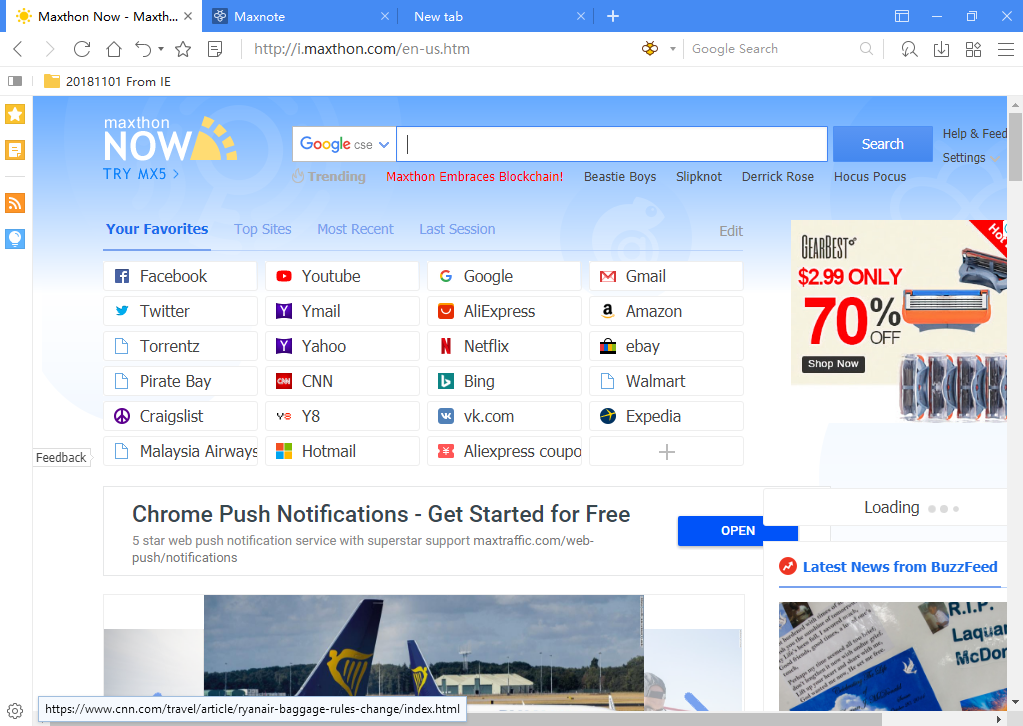The width and height of the screenshot is (1023, 726).
Task: Open the Netflix favorite tile
Action: pos(504,346)
